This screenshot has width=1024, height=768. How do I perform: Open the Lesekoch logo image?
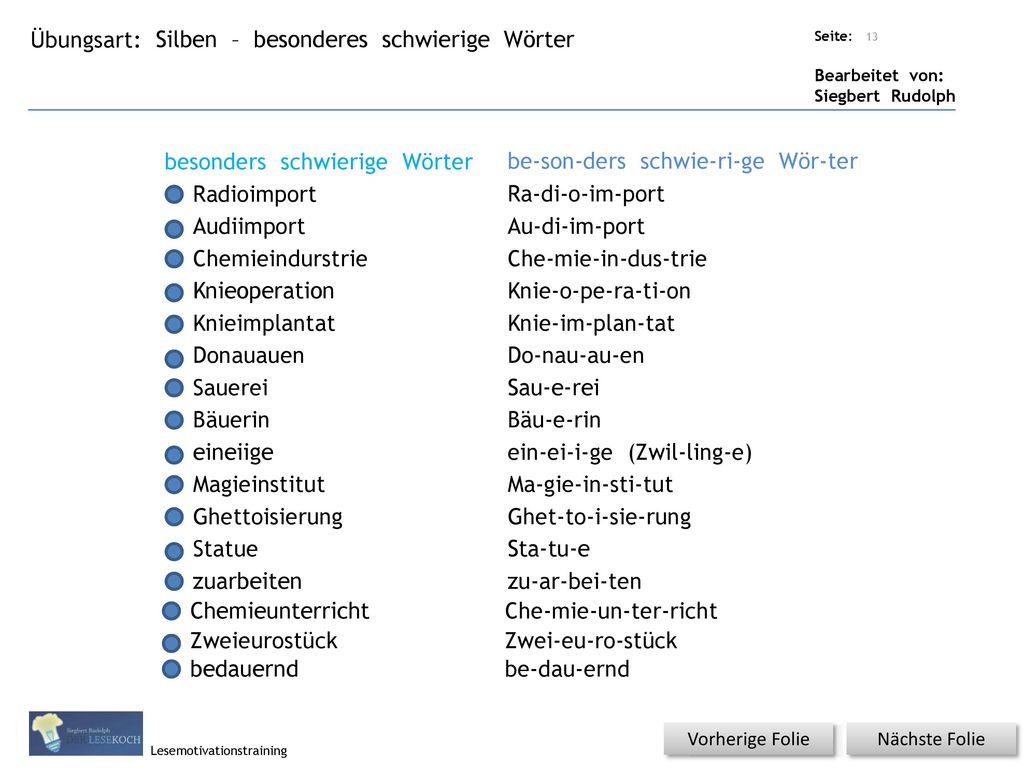[86, 733]
